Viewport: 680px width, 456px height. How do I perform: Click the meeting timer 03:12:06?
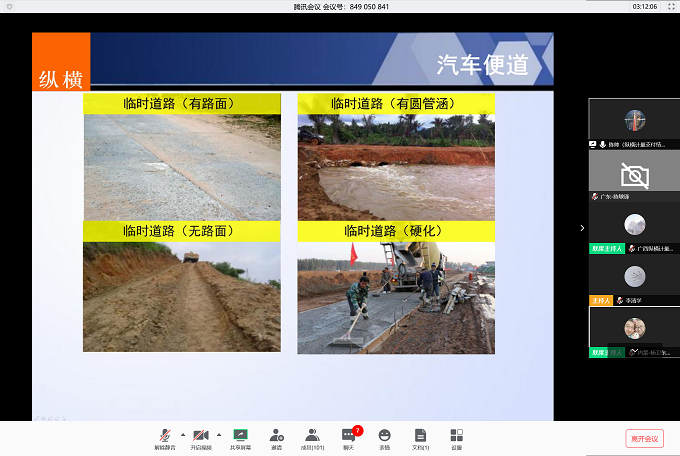click(x=644, y=7)
